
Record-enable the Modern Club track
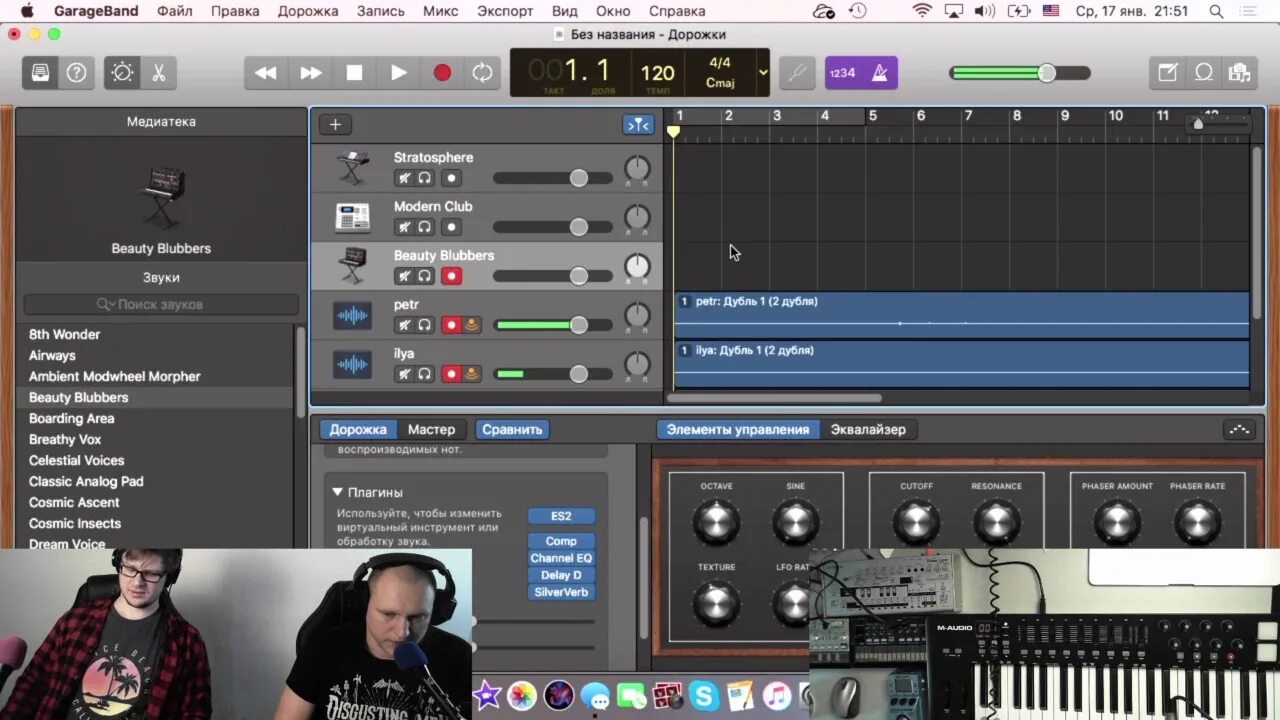[x=451, y=227]
